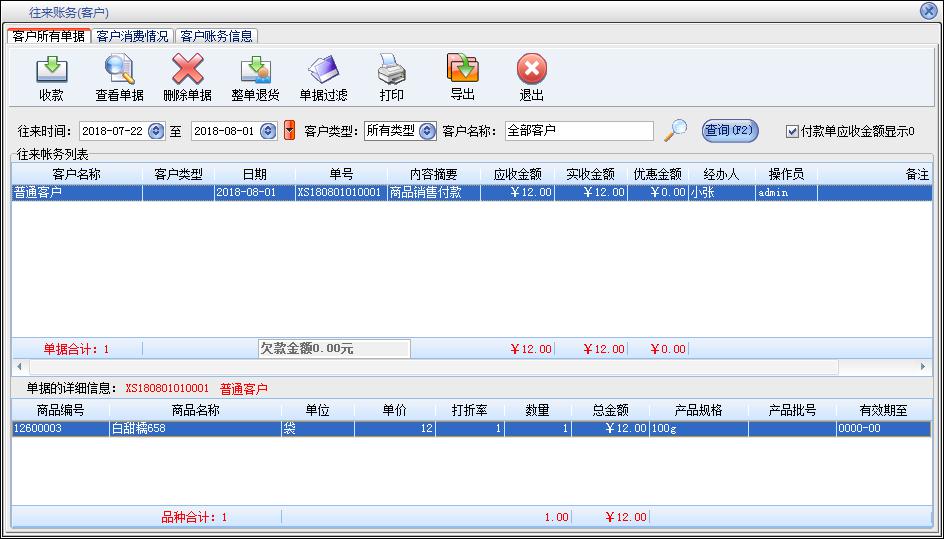The image size is (944, 539).
Task: Click the 客户名称 input field
Action: [578, 131]
